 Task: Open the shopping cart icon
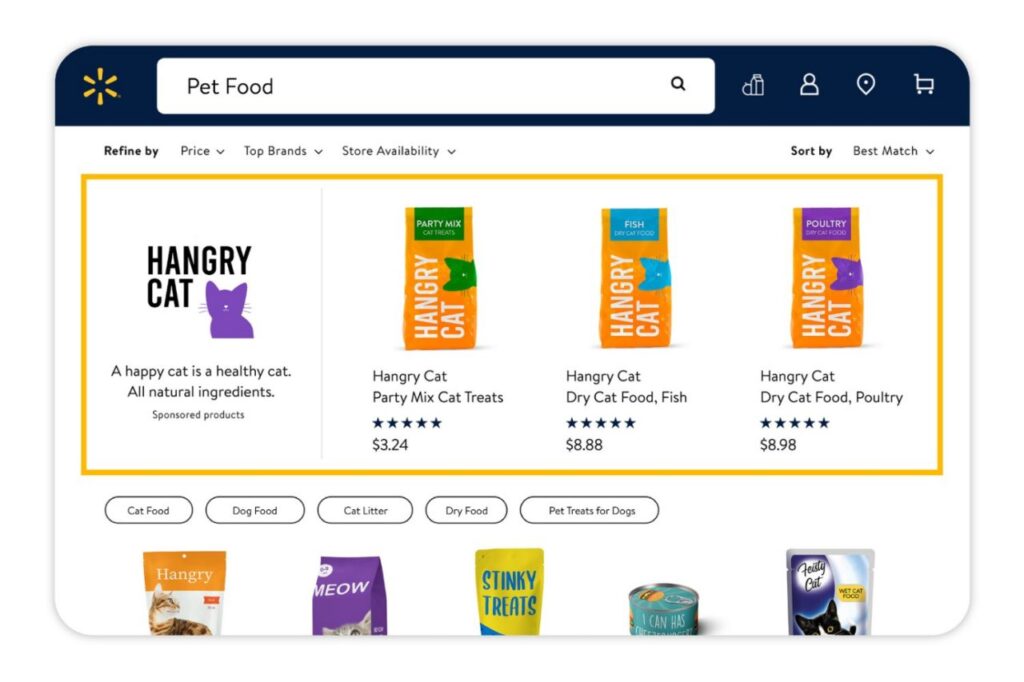[x=923, y=85]
